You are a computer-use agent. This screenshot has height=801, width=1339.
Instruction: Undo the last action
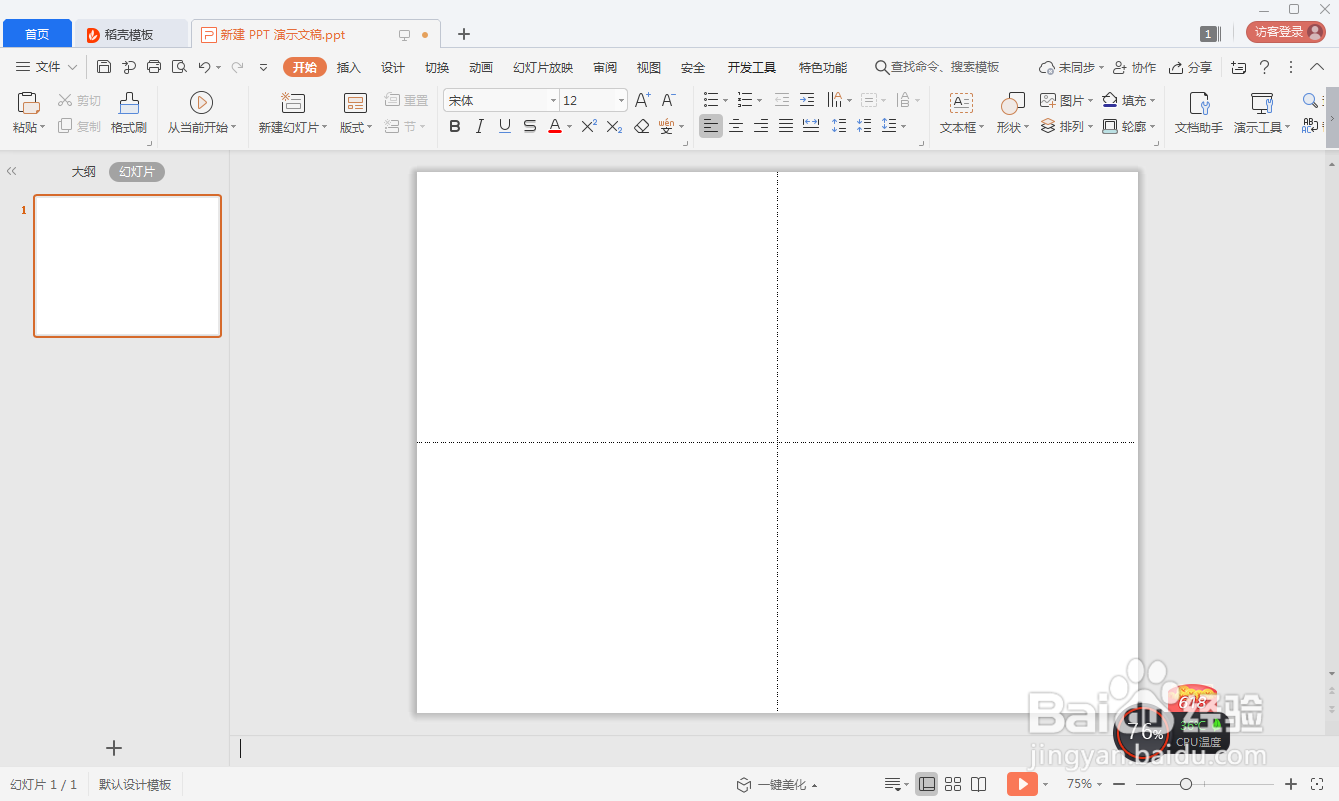point(204,67)
